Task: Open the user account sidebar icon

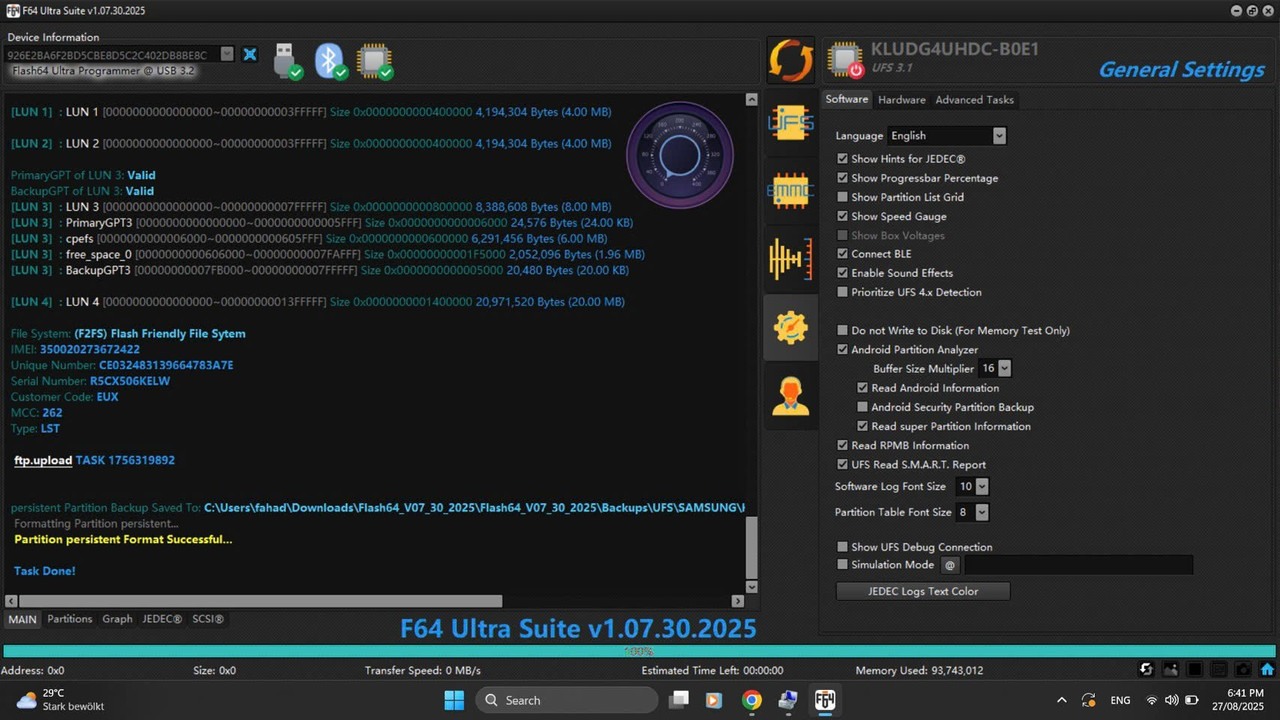Action: tap(790, 396)
